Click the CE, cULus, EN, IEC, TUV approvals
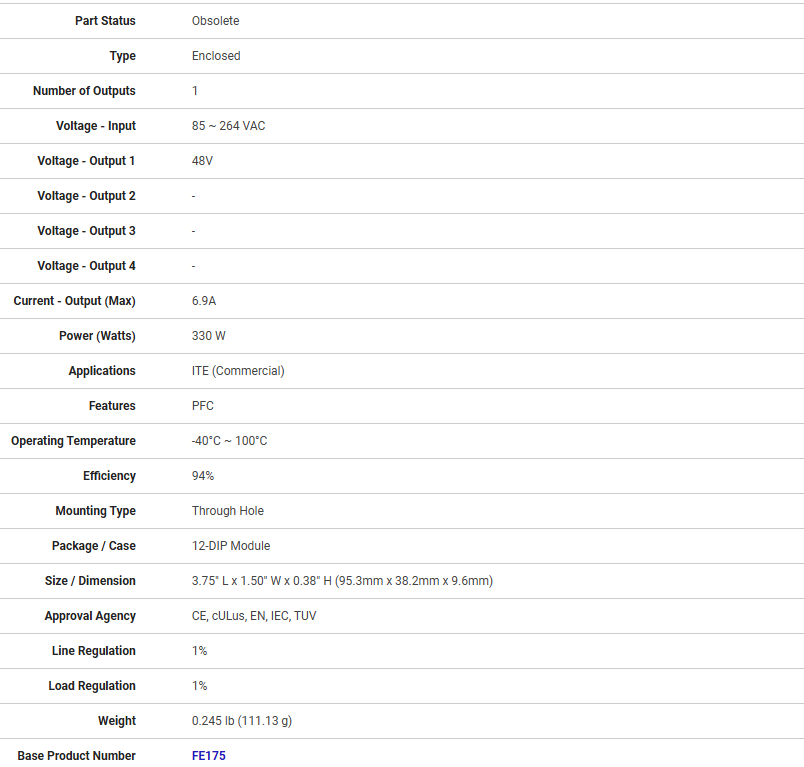The image size is (804, 767). [254, 616]
